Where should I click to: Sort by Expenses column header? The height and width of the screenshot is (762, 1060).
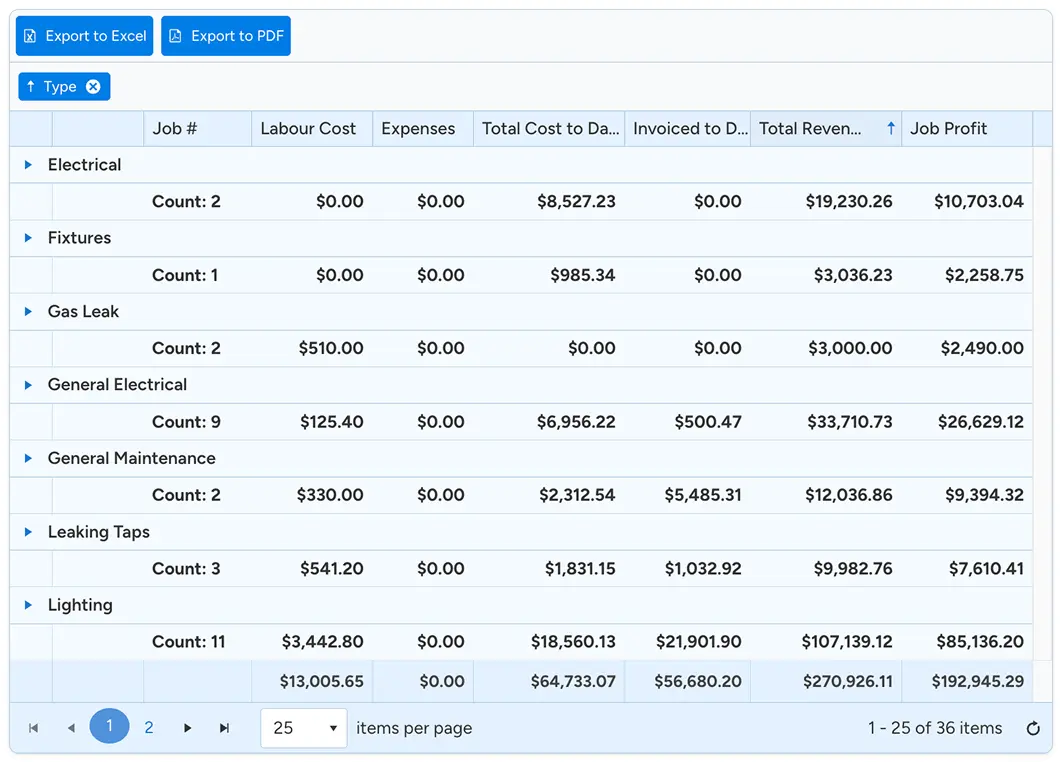423,128
